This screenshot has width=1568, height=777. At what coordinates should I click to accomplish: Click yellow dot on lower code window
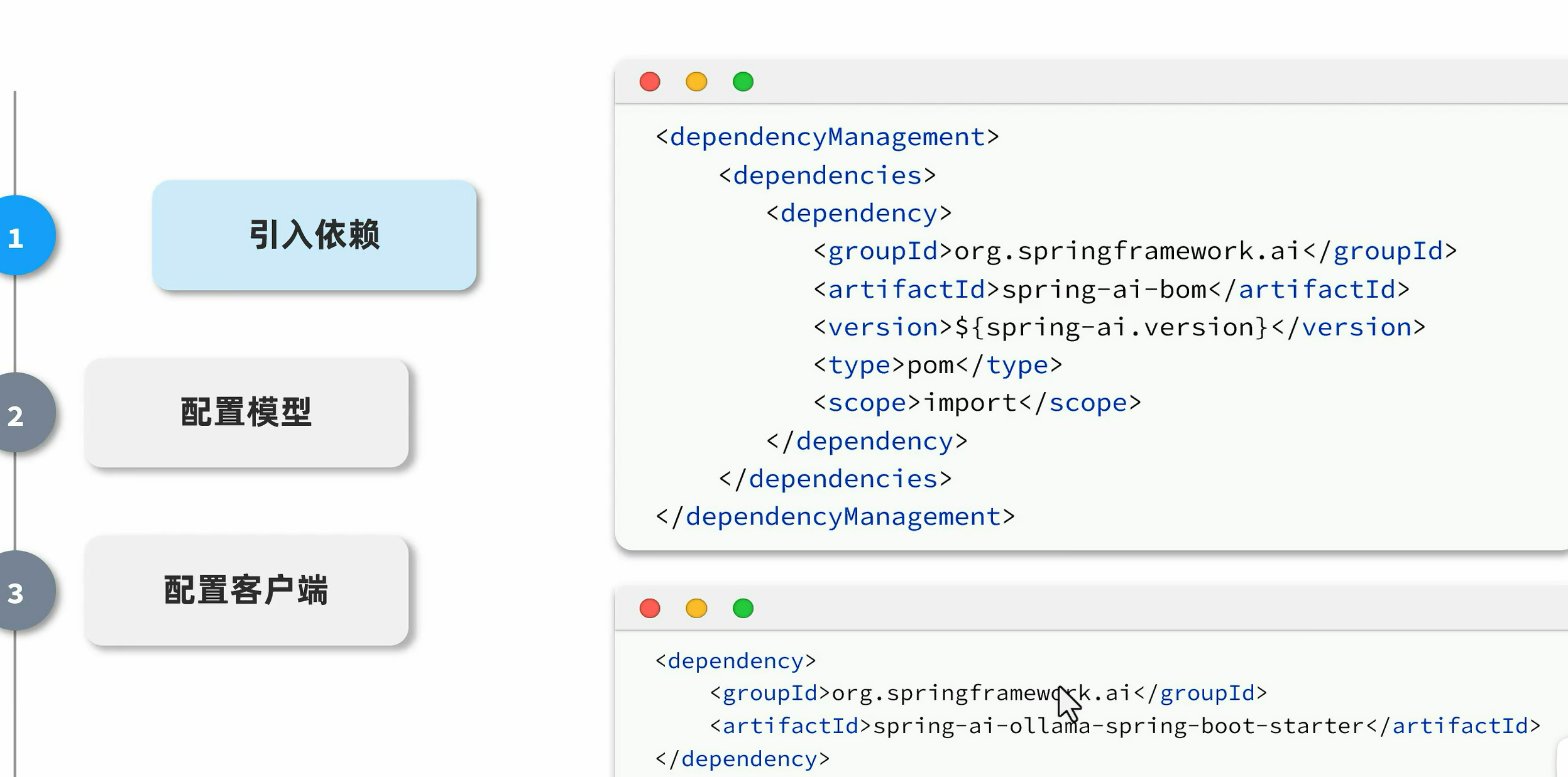click(696, 608)
